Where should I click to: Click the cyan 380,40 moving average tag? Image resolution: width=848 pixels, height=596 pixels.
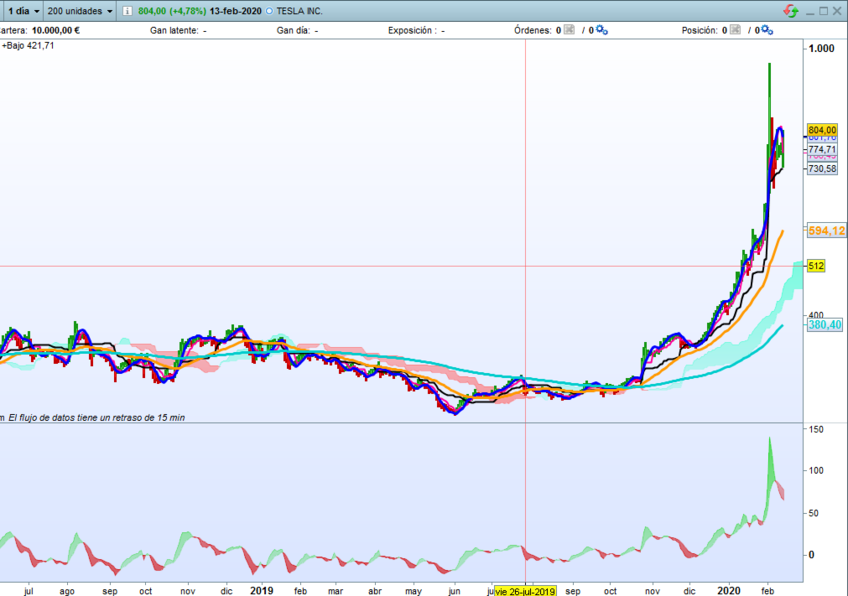(x=825, y=325)
